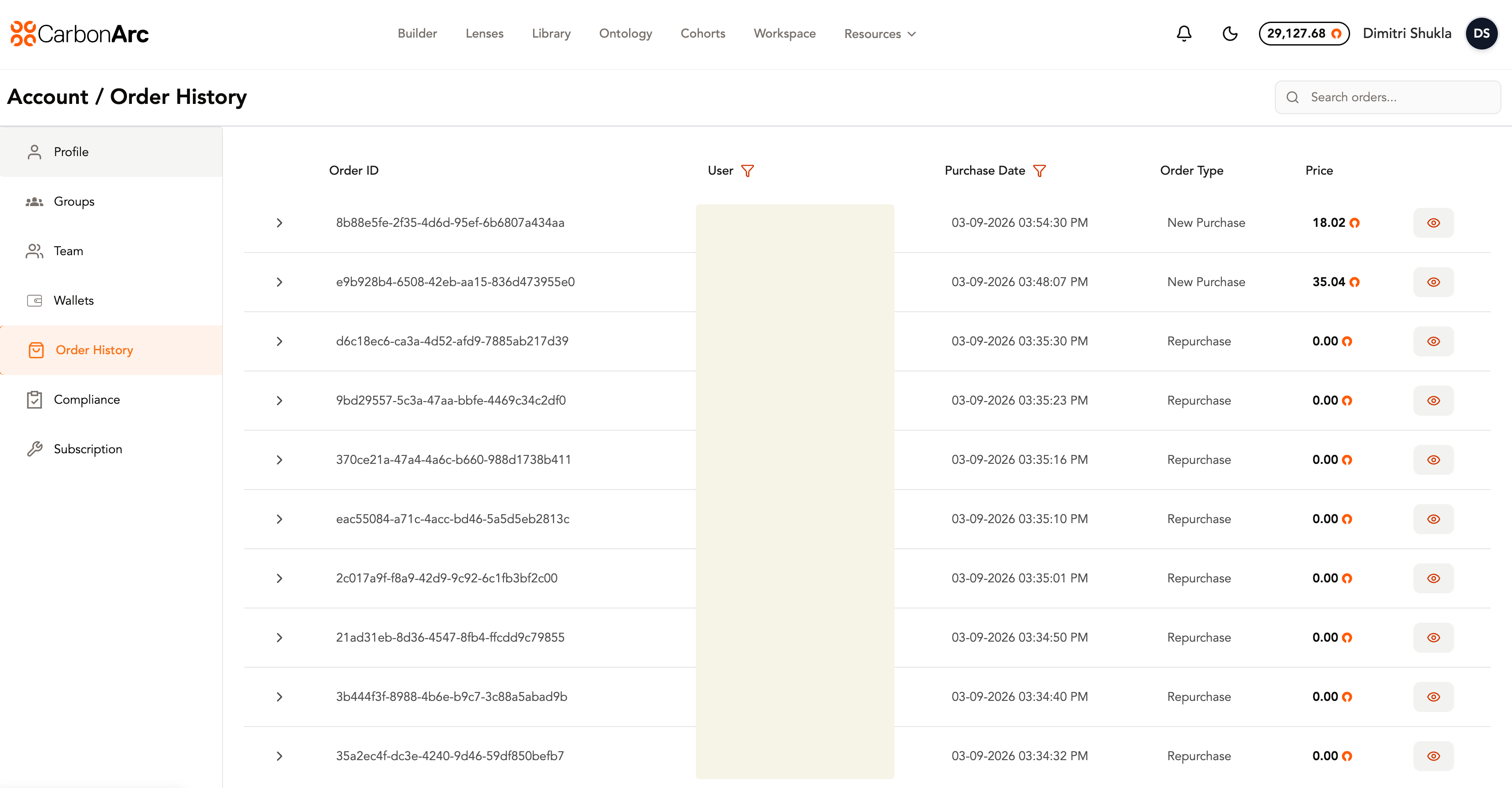Screen dimensions: 1512x788
Task: View details of the 18.02 order
Action: [1433, 223]
